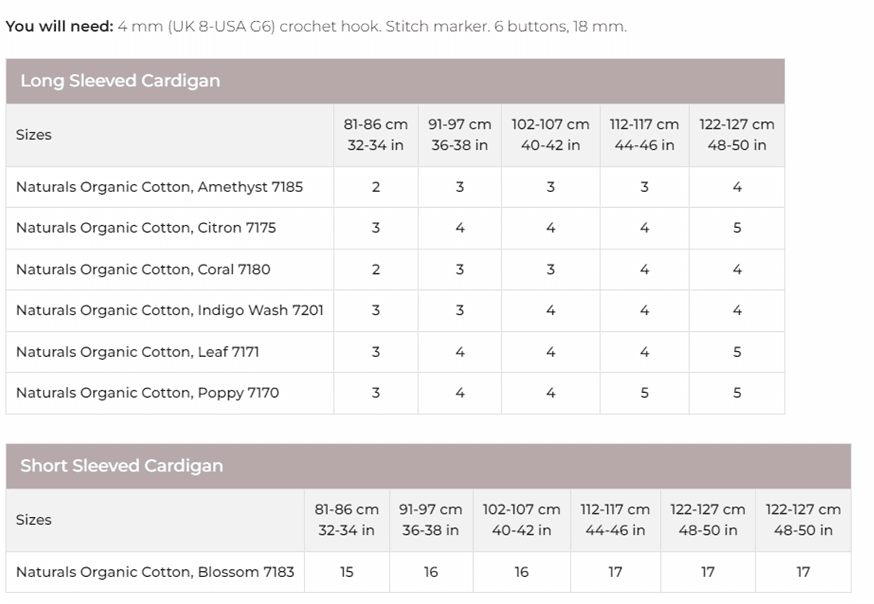Select the 122-127 cm 48-50 in column header
This screenshot has width=874, height=604.
tap(736, 135)
